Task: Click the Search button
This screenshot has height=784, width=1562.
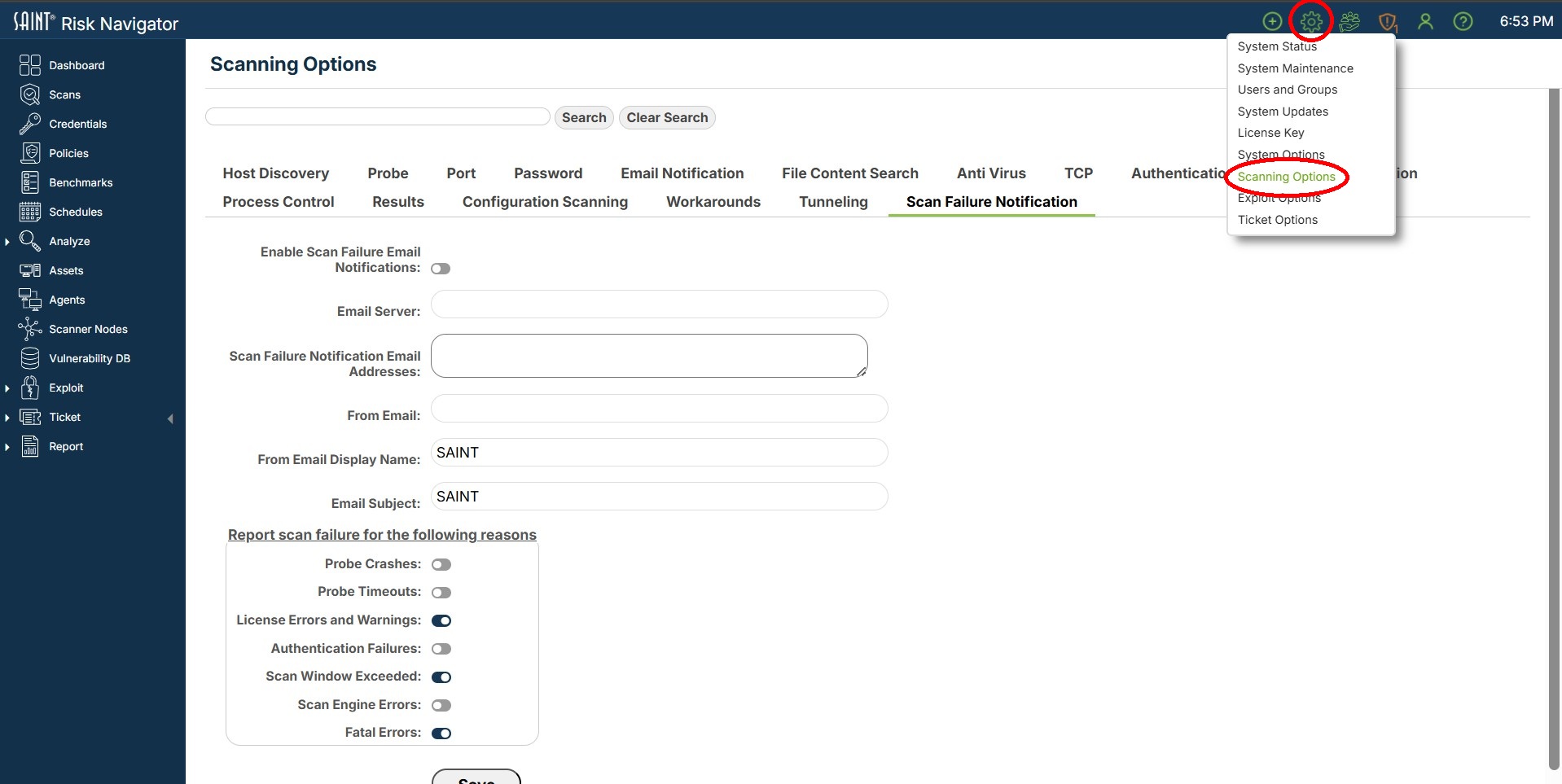Action: click(x=584, y=117)
